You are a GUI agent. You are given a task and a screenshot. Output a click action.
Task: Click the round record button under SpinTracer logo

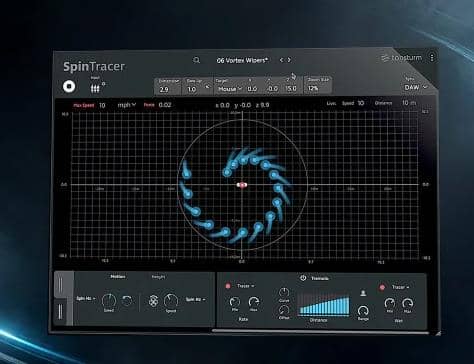point(69,87)
